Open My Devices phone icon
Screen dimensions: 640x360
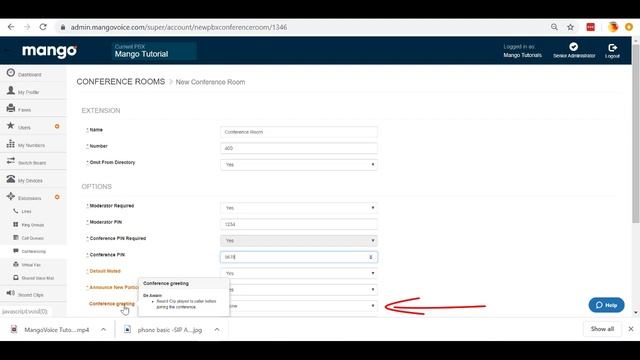click(x=11, y=179)
